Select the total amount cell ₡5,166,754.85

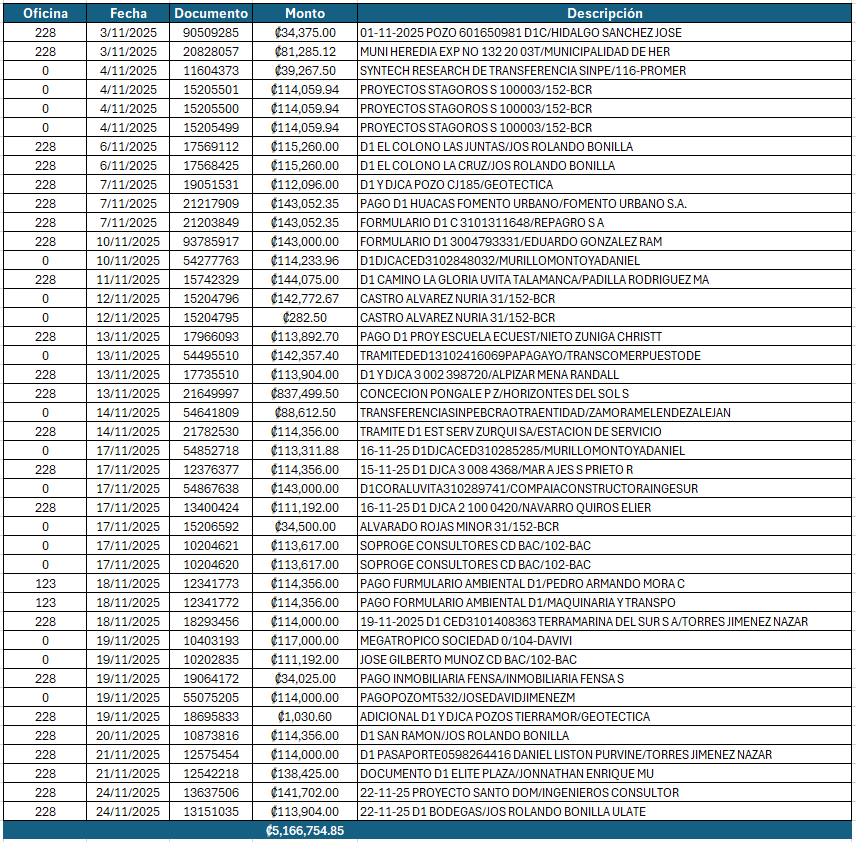[x=305, y=831]
